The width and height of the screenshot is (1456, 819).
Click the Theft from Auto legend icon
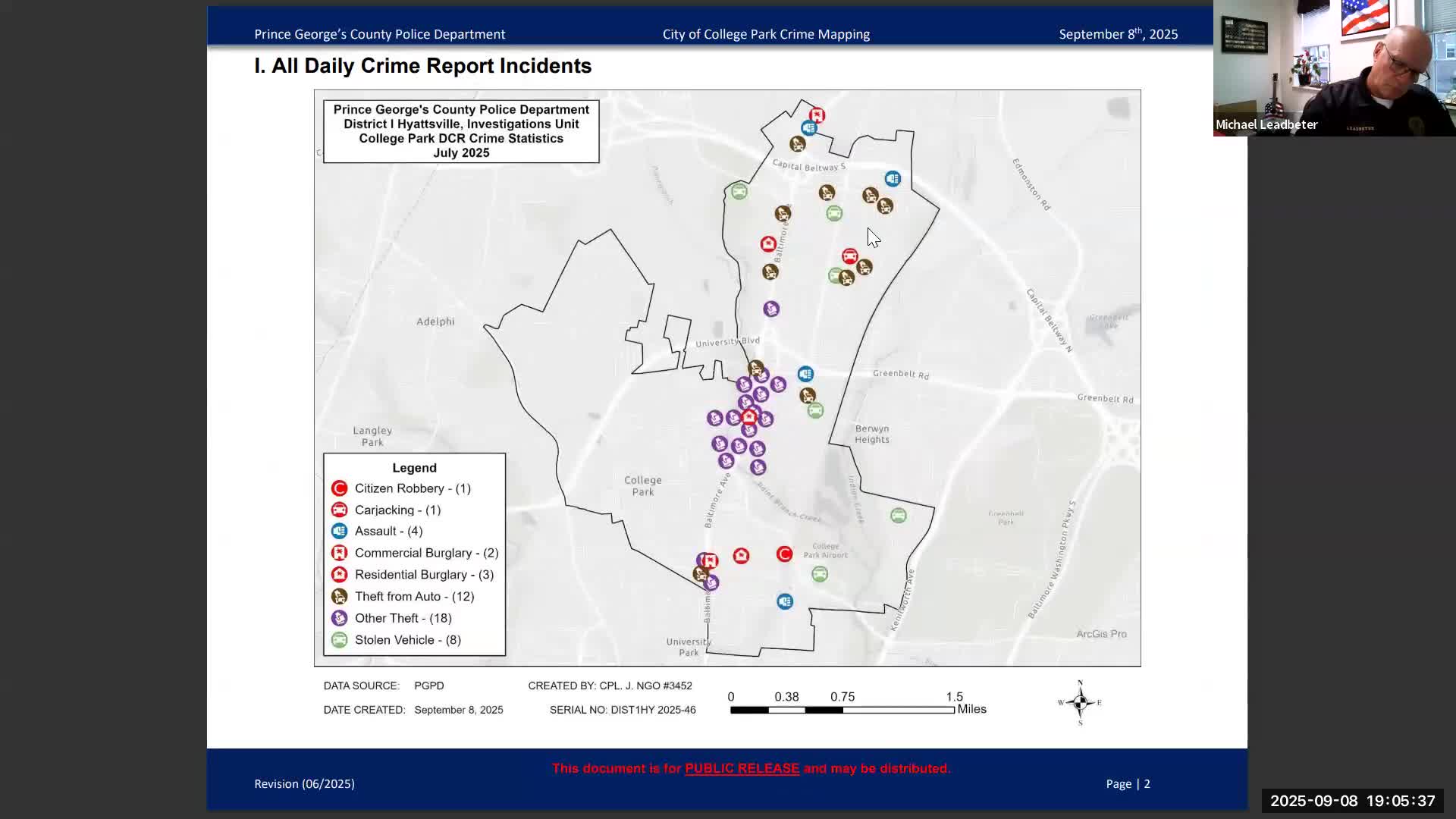point(339,597)
